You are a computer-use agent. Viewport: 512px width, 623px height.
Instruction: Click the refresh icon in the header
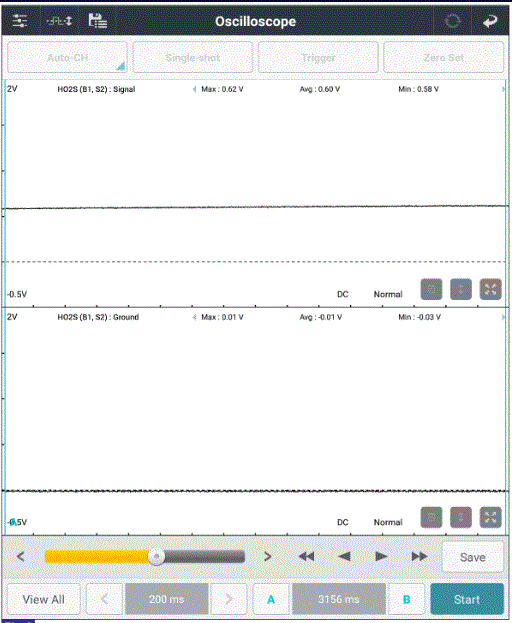point(452,21)
